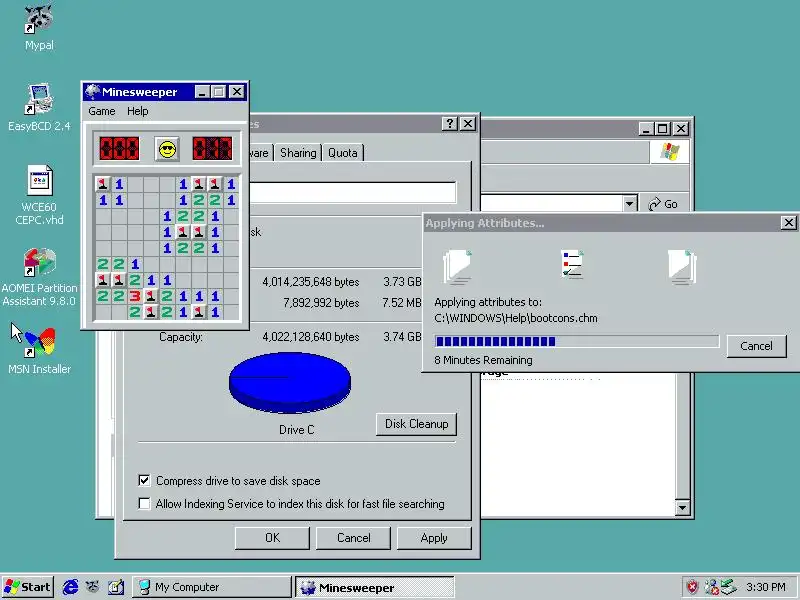Close the Applying Attributes dialog
Viewport: 800px width, 600px height.
tap(788, 223)
